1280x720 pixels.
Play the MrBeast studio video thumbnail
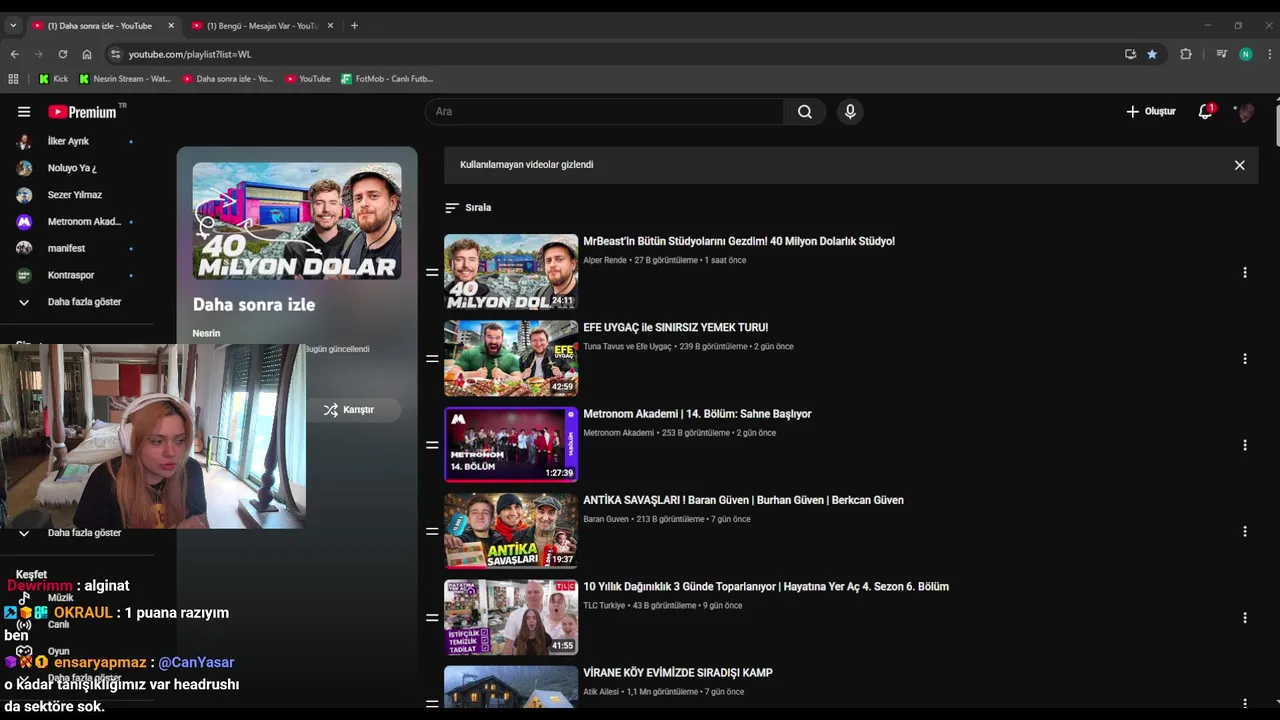pos(511,272)
